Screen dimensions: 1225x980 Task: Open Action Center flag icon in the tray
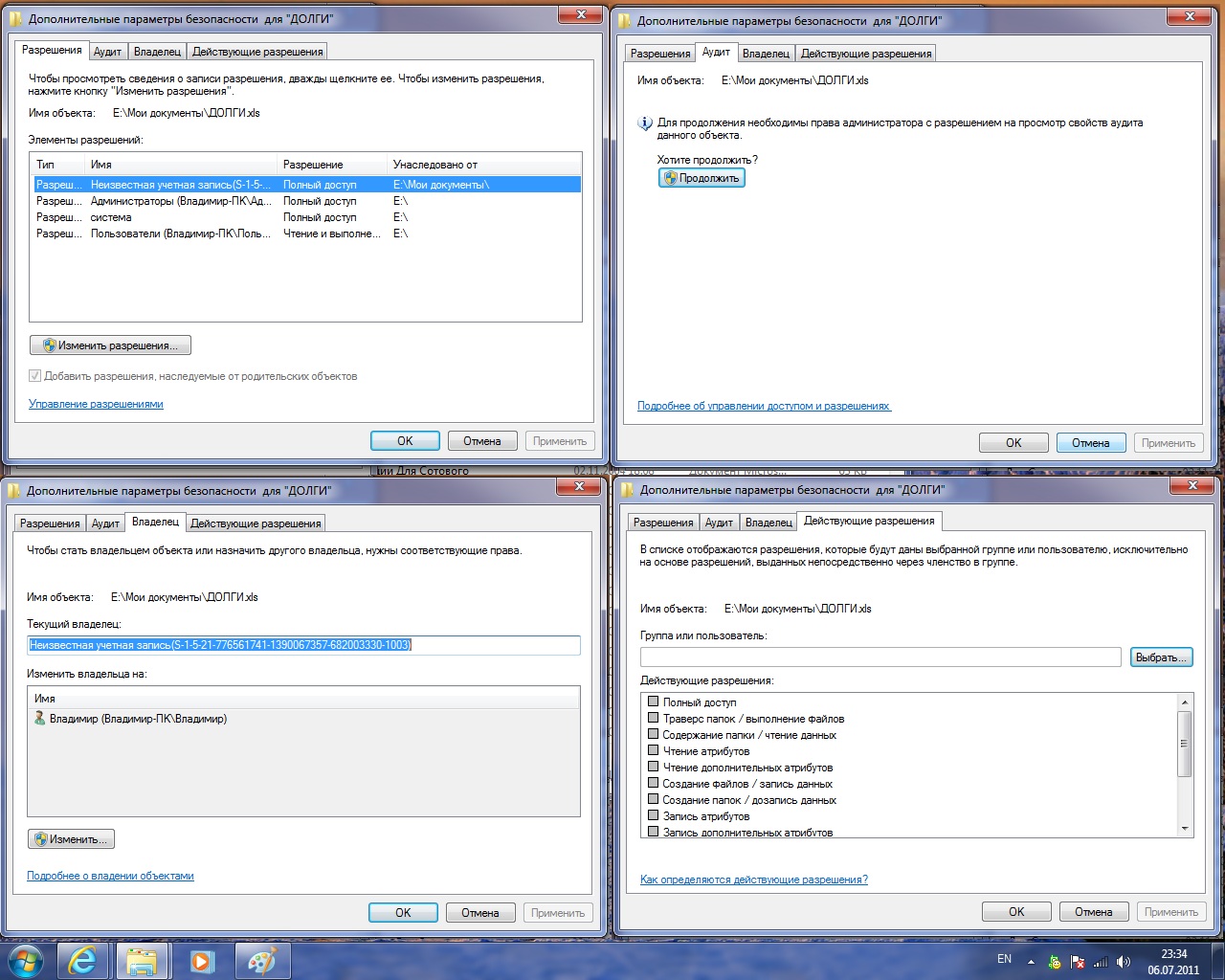pyautogui.click(x=1078, y=962)
